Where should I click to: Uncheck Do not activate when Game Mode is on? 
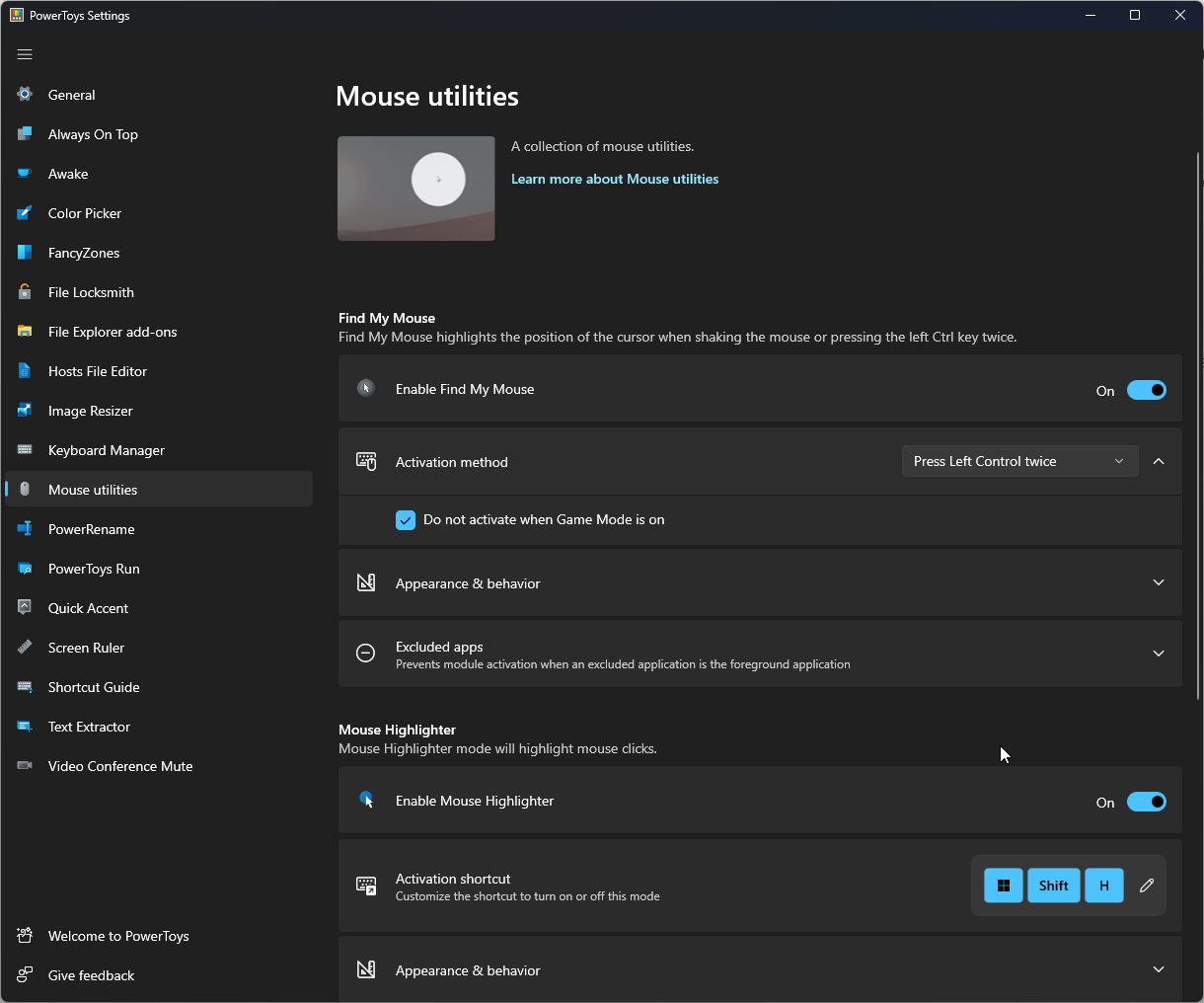[x=406, y=519]
